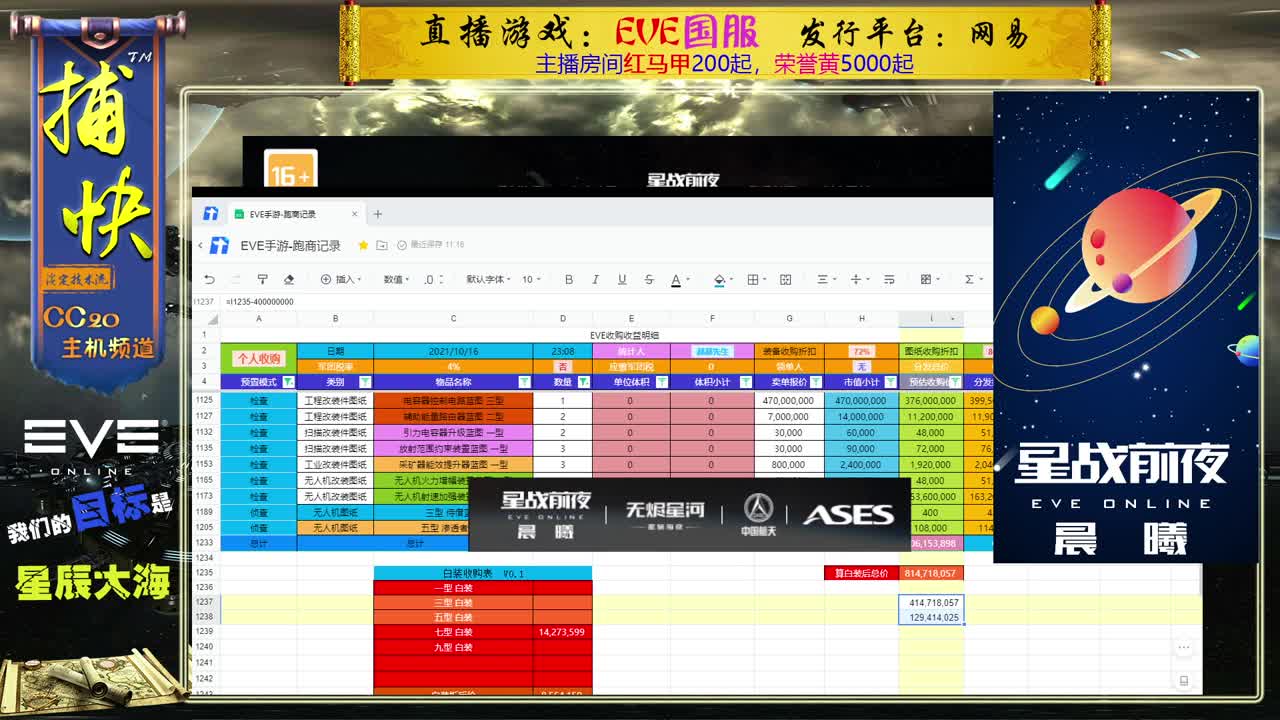Toggle bold formatting
This screenshot has height=720, width=1280.
tap(569, 280)
